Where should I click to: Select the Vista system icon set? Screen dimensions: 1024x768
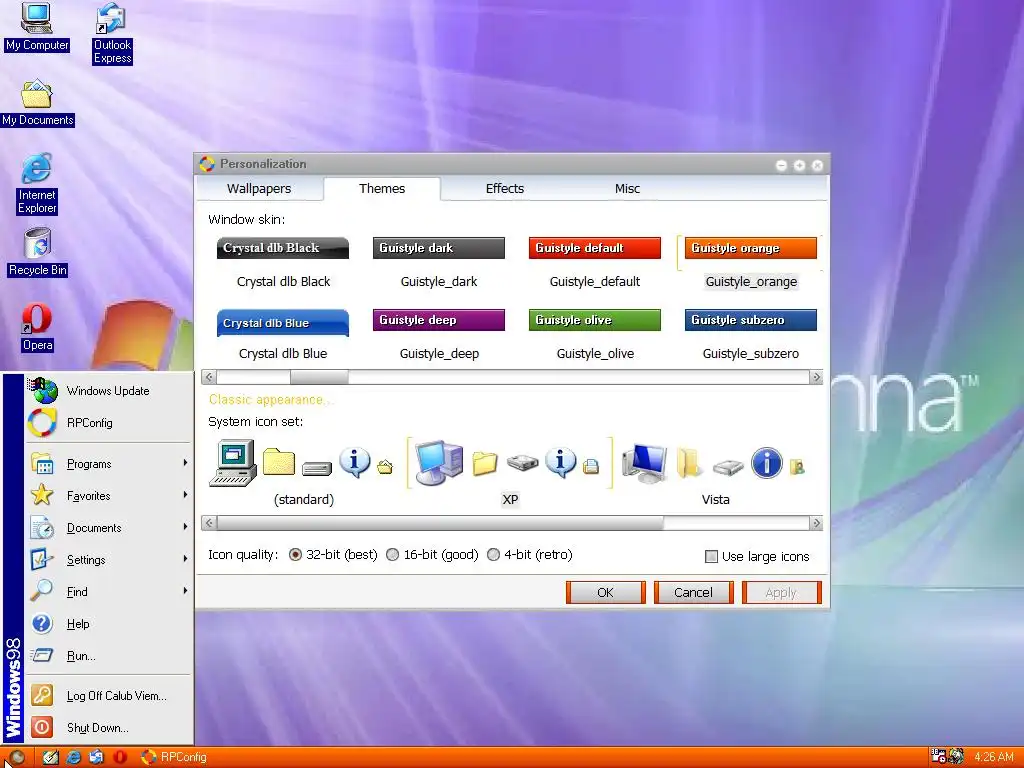pos(715,473)
